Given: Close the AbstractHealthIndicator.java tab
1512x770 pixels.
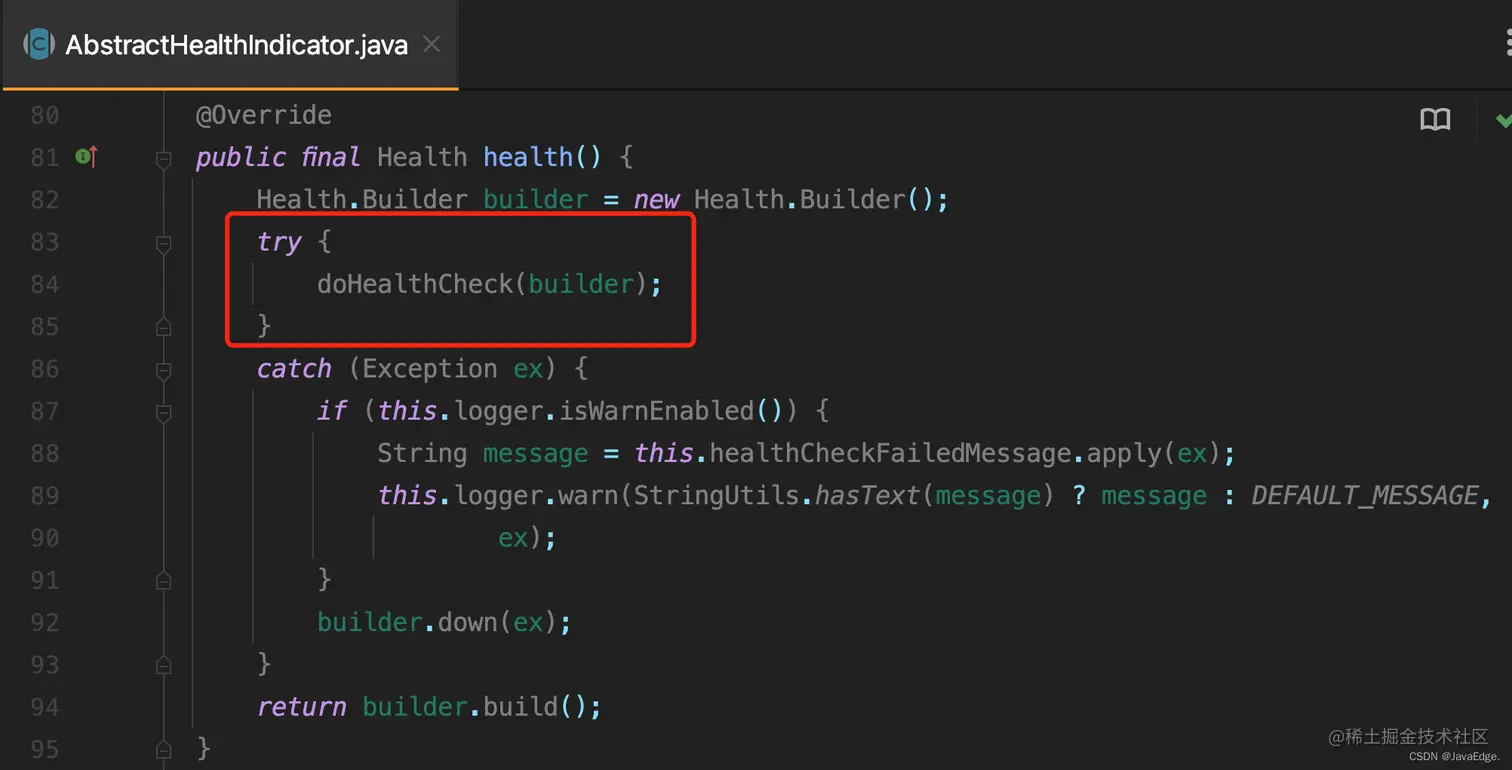Looking at the screenshot, I should click(431, 44).
